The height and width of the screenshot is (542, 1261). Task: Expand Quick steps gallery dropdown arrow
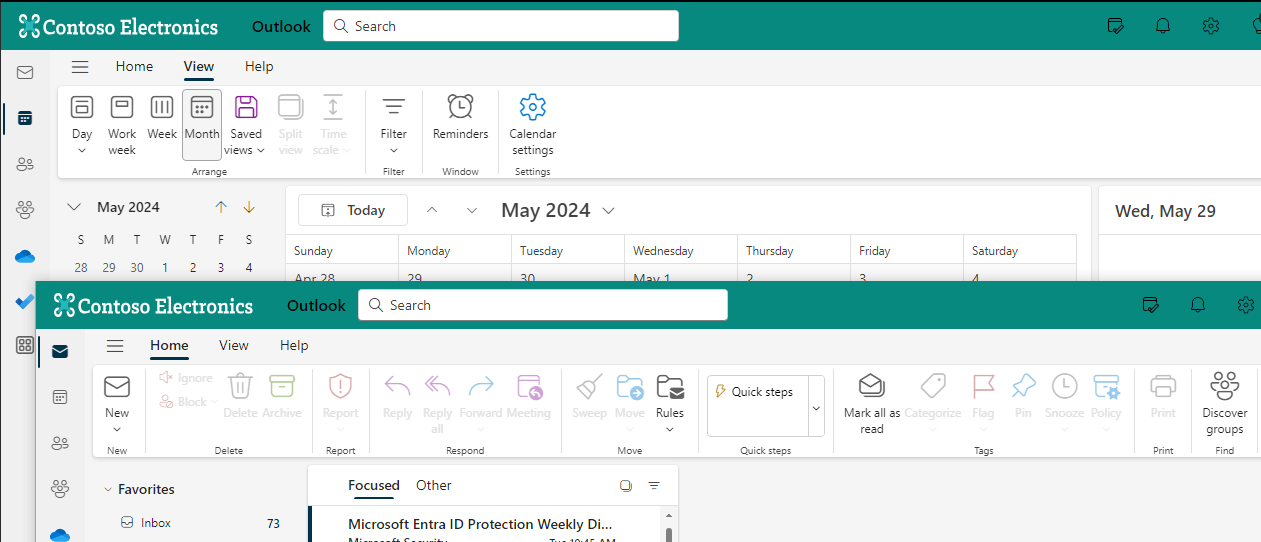click(816, 407)
